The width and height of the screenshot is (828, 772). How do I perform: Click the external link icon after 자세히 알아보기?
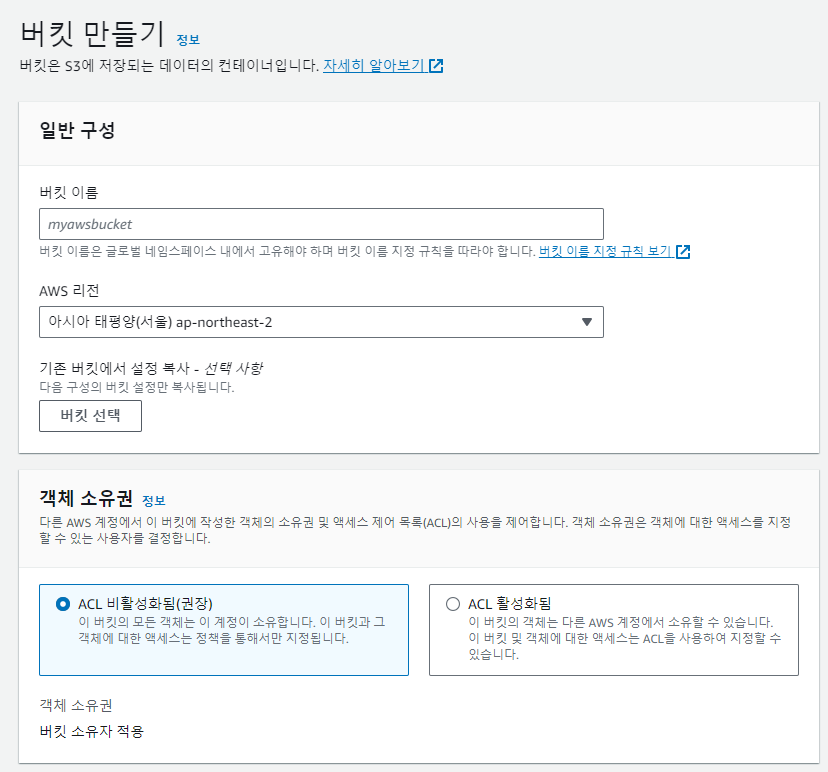(x=436, y=65)
